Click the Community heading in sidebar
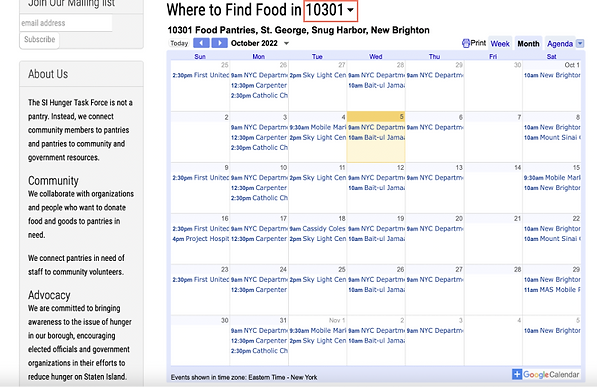Screen dimensions: 597x387 pyautogui.click(x=53, y=181)
